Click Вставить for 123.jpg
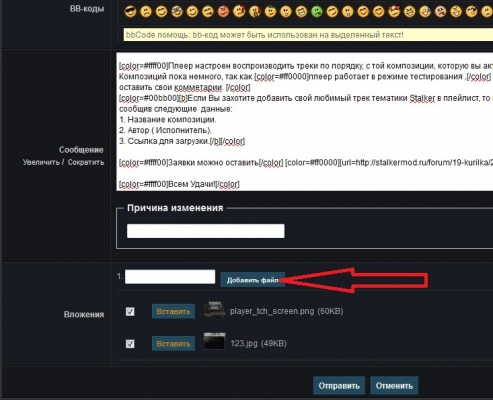This screenshot has height=400, width=493. (173, 343)
